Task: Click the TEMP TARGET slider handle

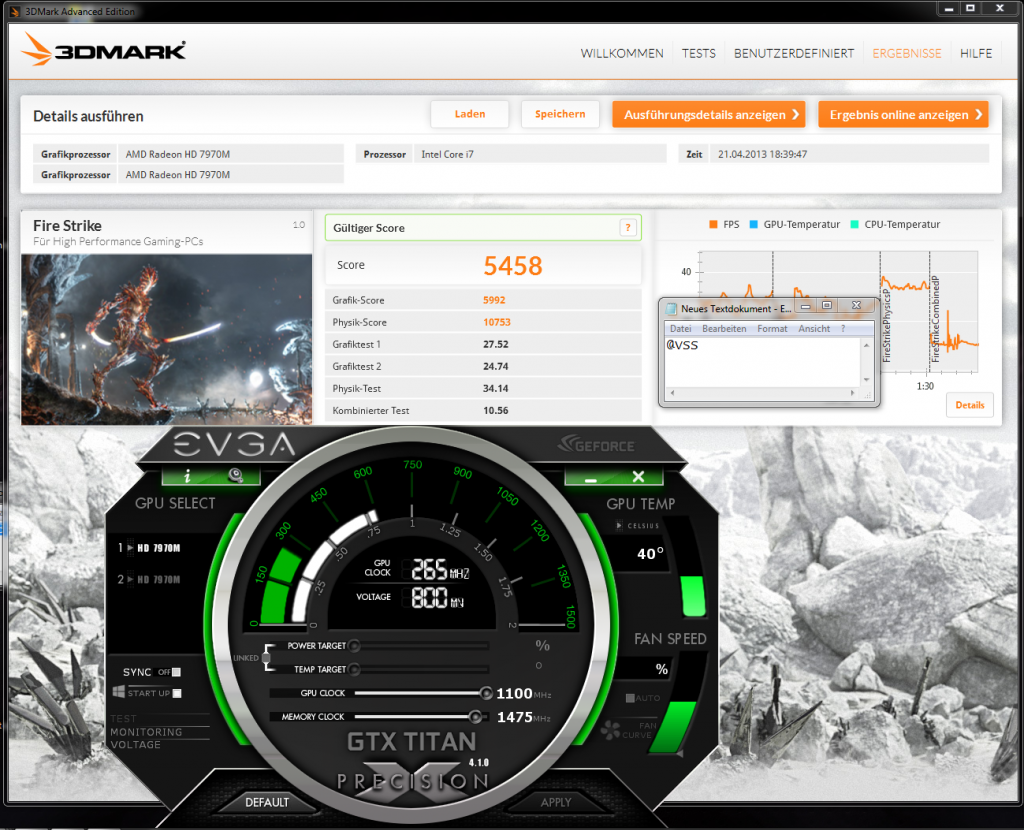Action: click(354, 669)
